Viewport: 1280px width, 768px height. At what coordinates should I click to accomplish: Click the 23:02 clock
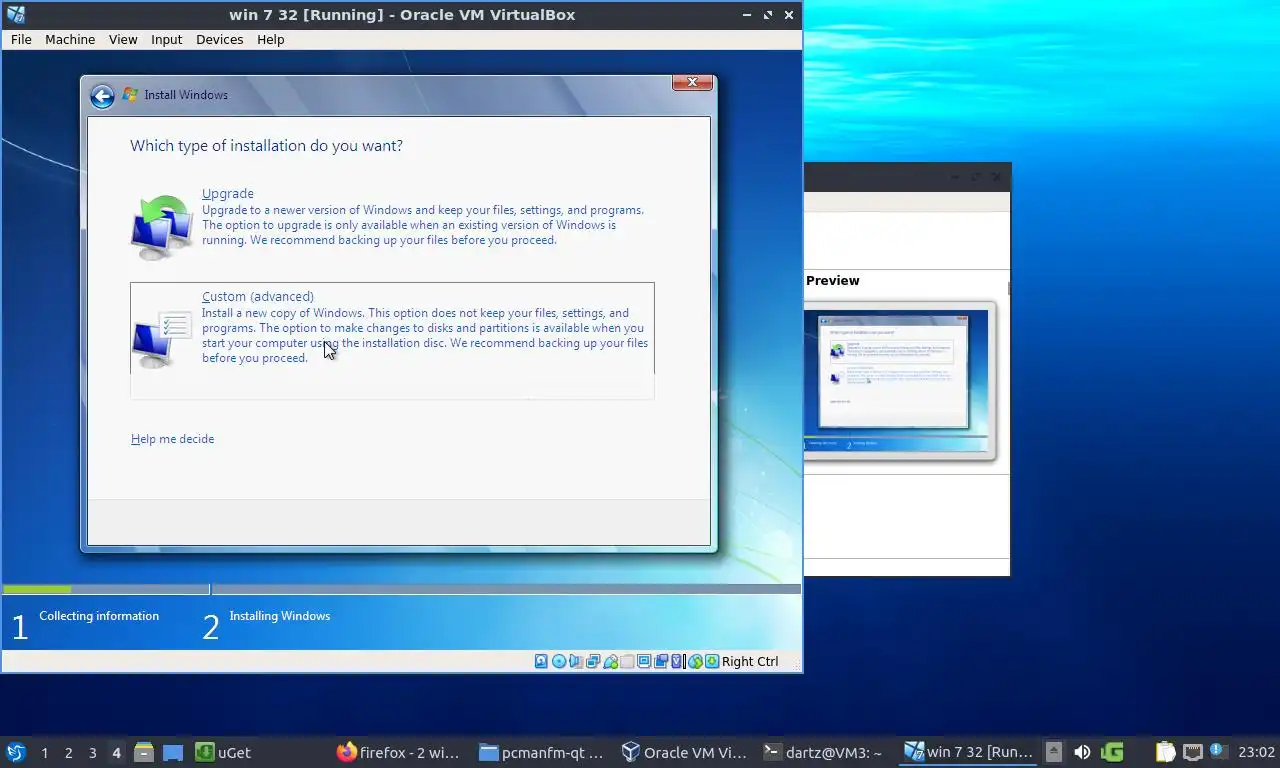(1256, 752)
